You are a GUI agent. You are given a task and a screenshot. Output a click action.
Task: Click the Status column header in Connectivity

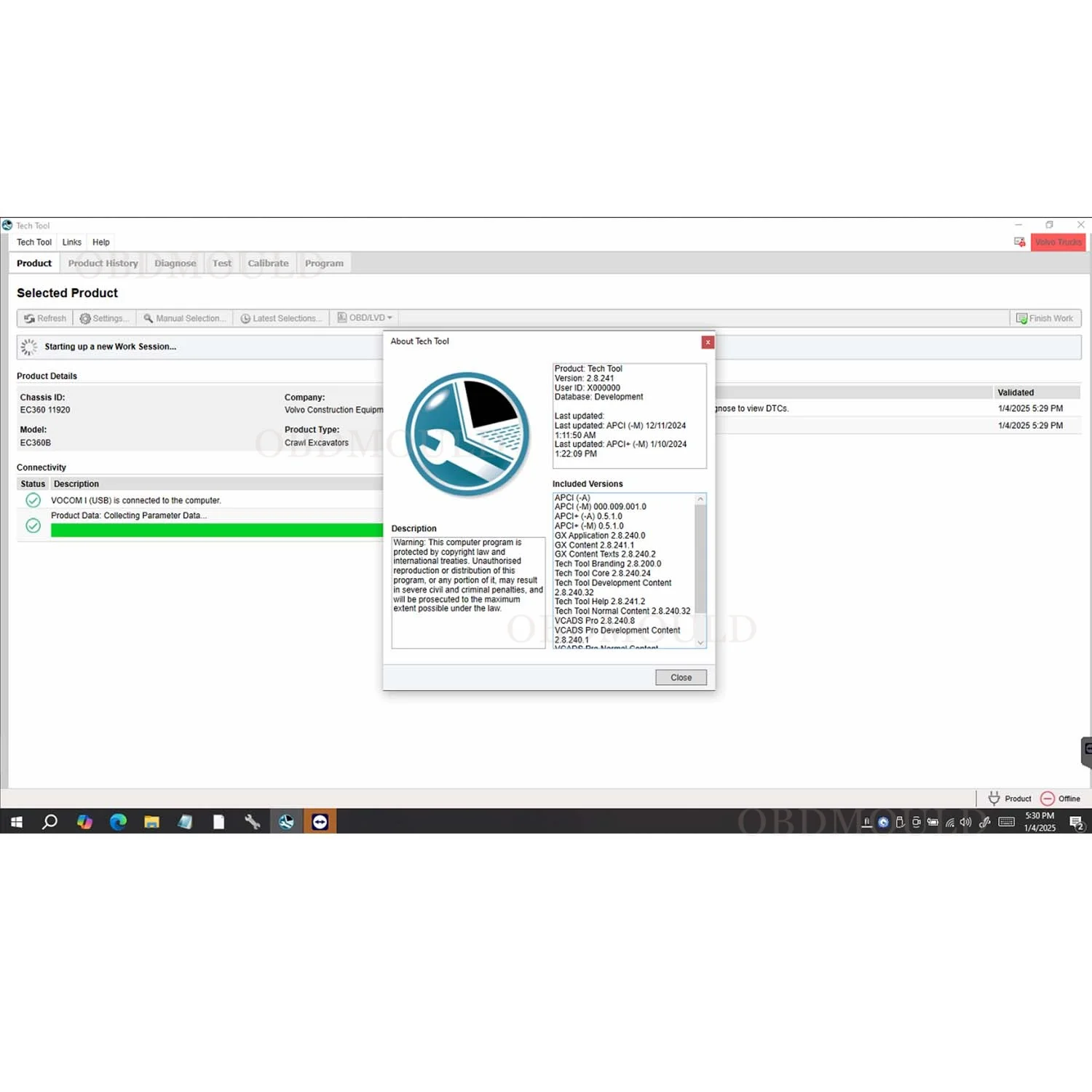point(33,484)
